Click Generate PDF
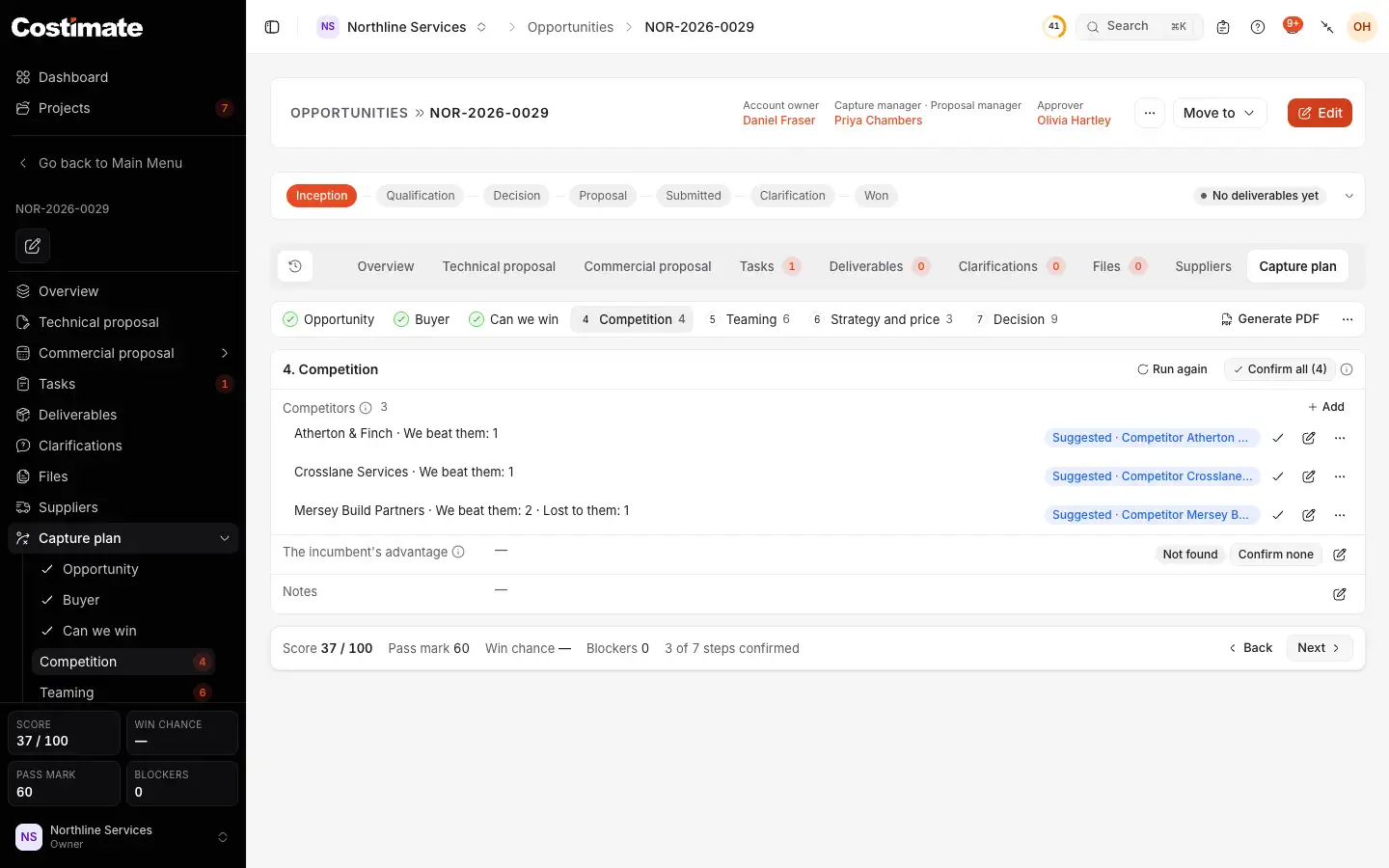 pos(1269,319)
